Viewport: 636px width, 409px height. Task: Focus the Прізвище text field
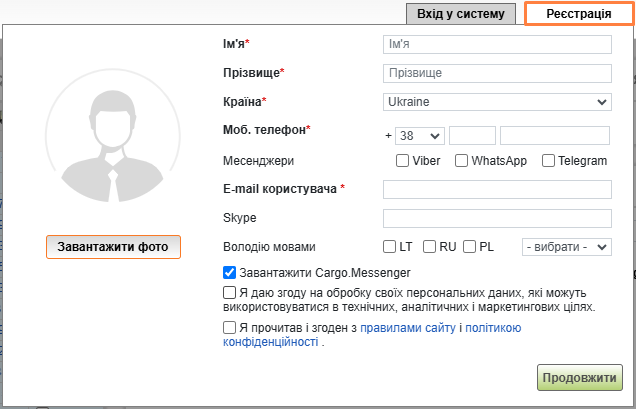pos(496,73)
